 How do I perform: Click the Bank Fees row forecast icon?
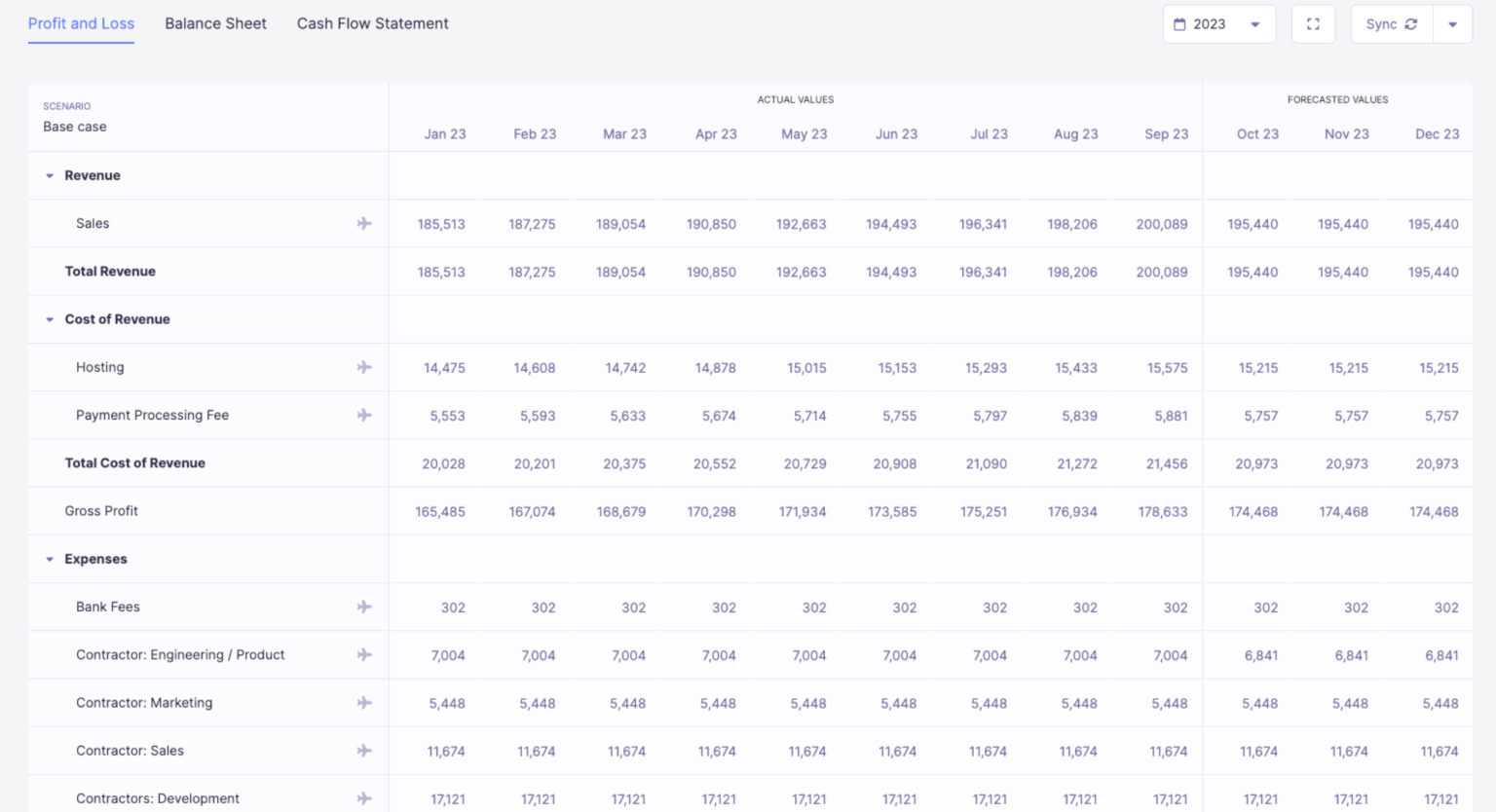(364, 607)
